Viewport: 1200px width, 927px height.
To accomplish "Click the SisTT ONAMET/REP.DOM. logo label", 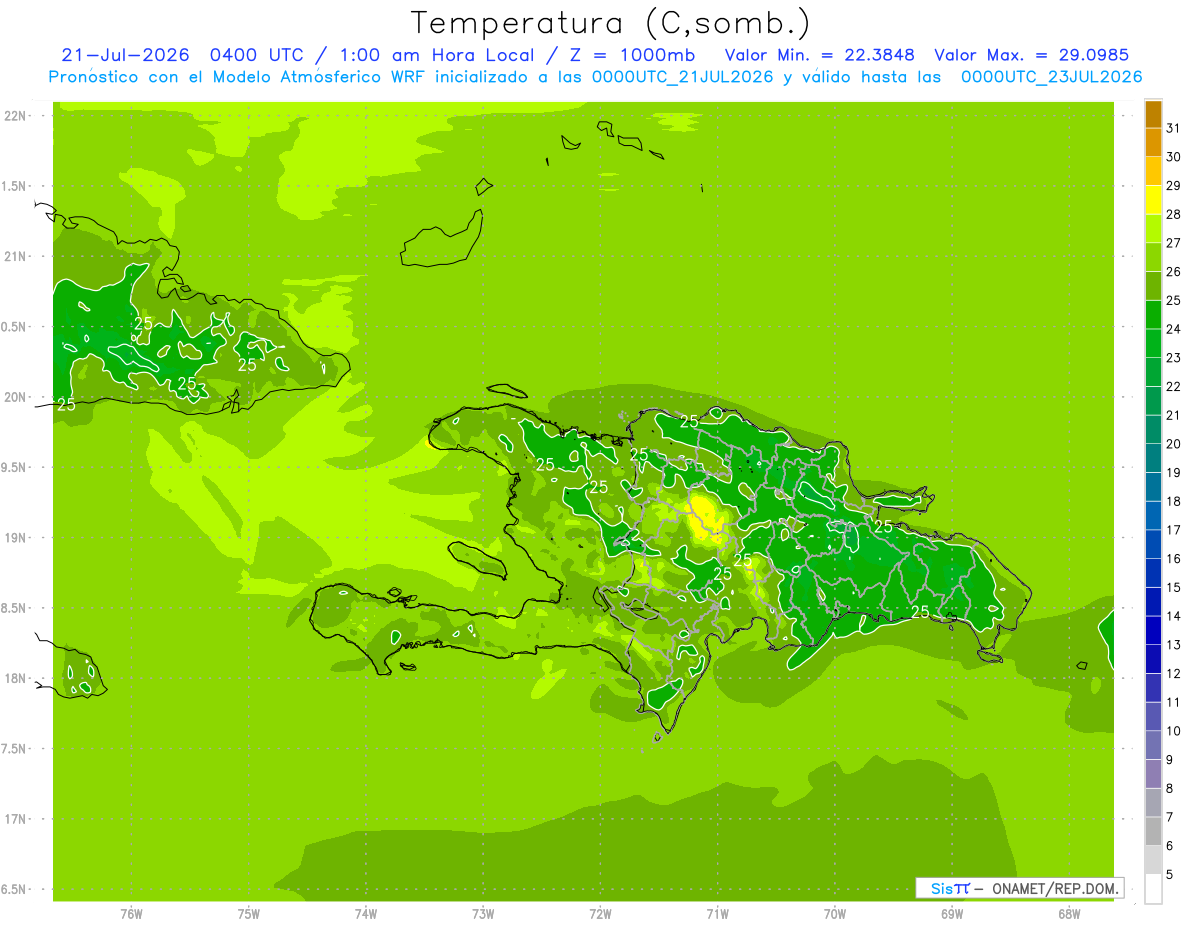I will tap(1019, 888).
